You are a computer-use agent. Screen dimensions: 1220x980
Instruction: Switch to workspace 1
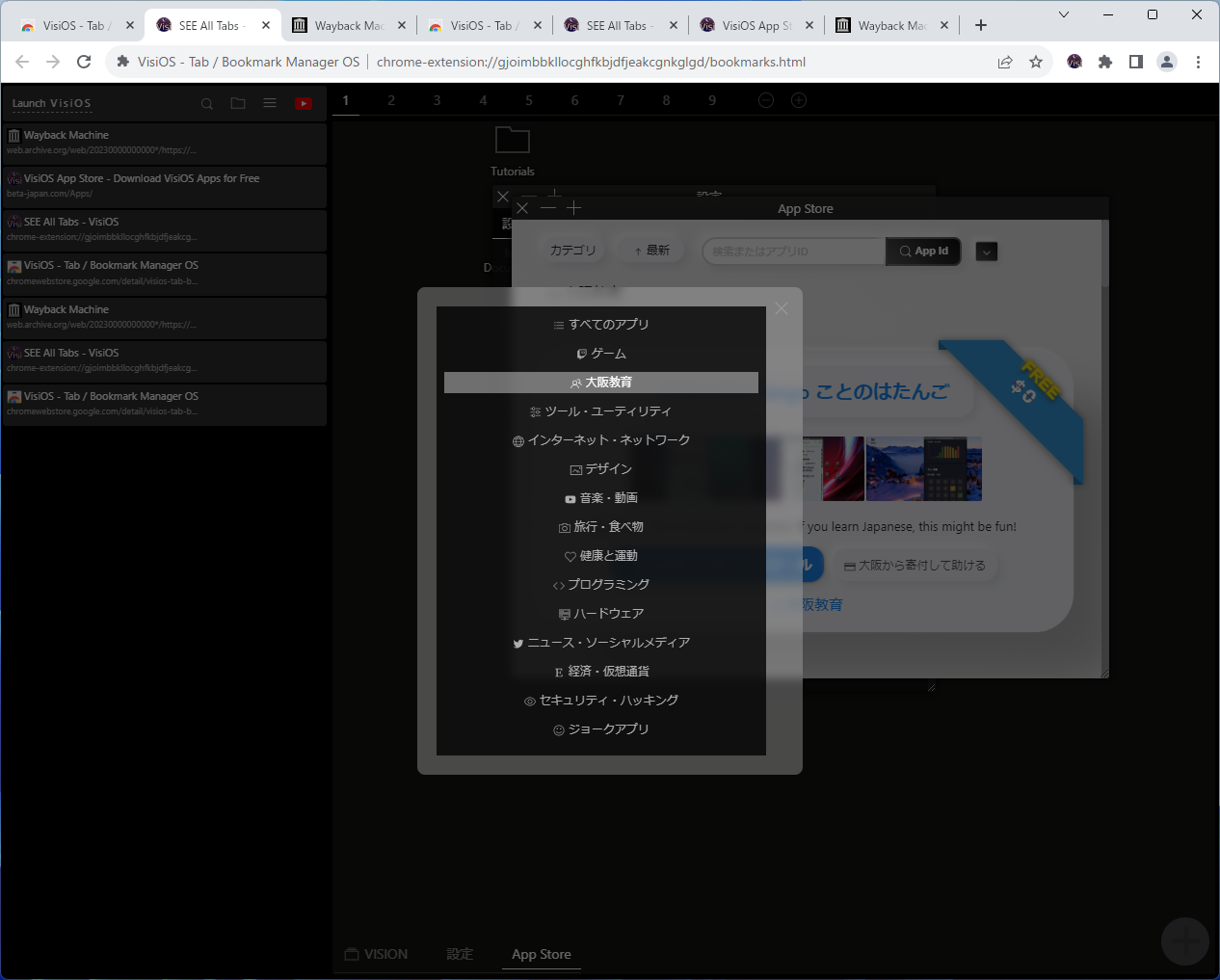coord(346,100)
